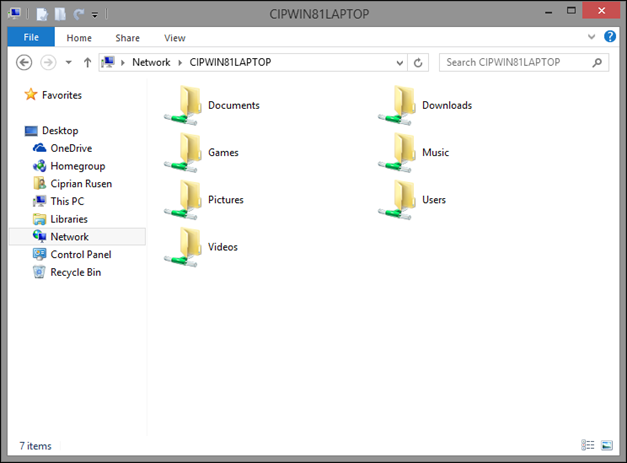Open the File menu tab
This screenshot has width=627, height=463.
tap(31, 37)
